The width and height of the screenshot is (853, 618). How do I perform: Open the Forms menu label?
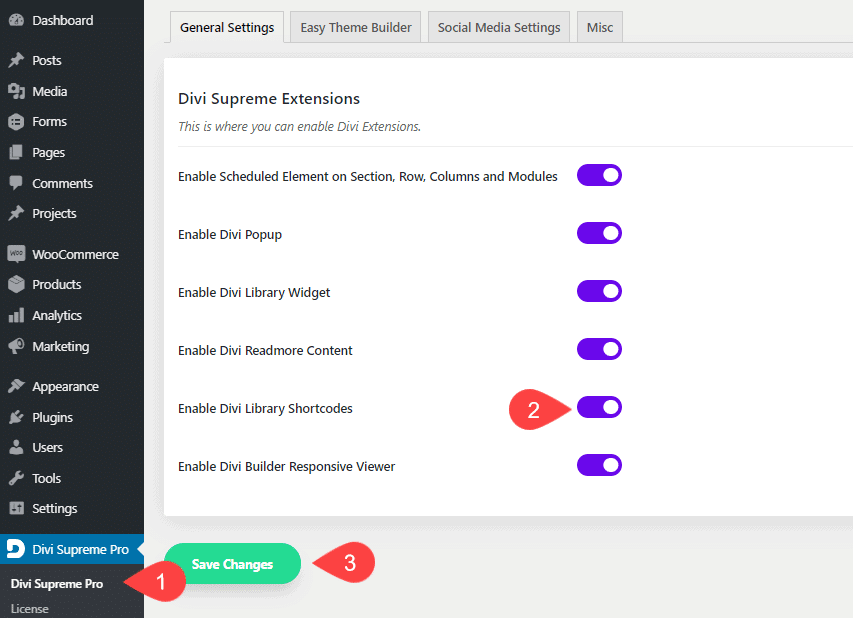point(50,121)
